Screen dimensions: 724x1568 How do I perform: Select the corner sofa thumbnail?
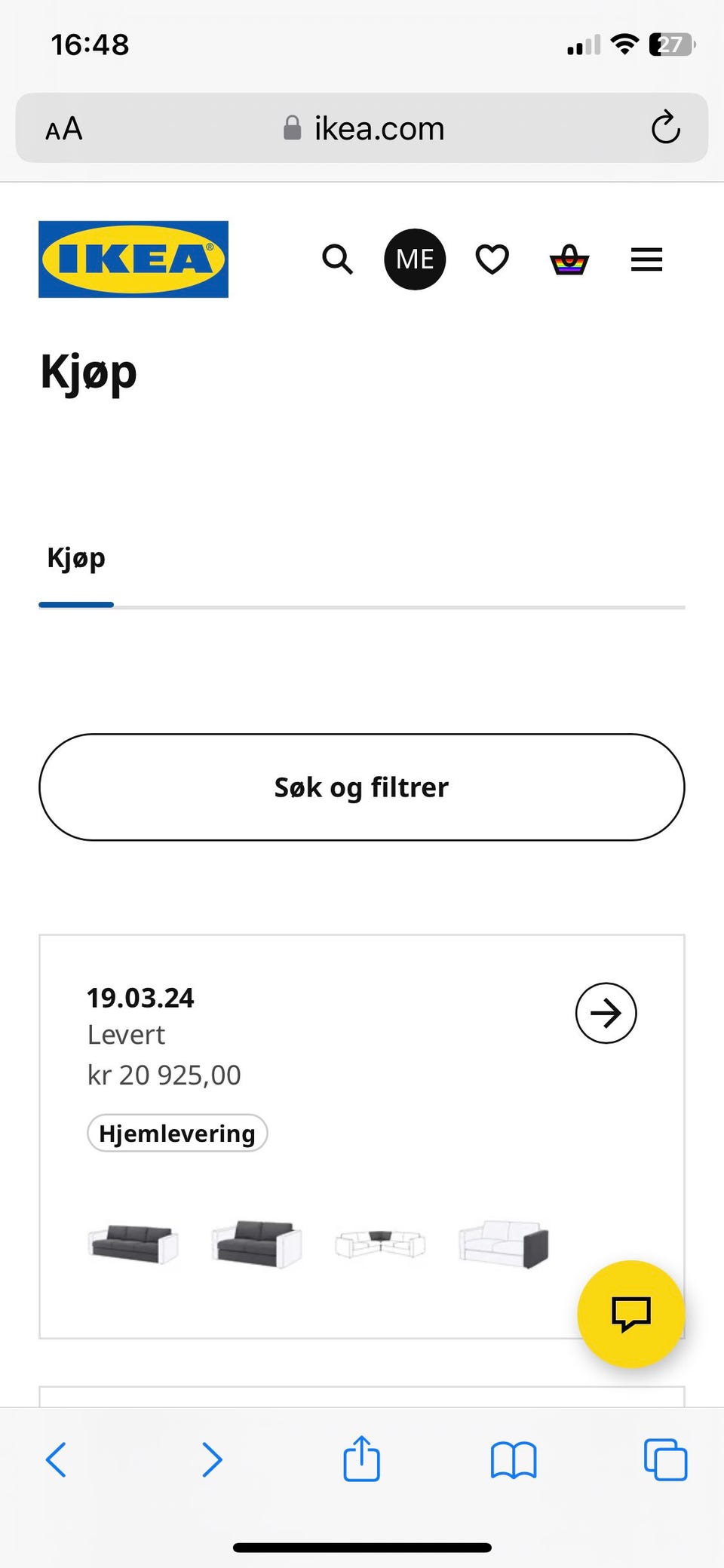tap(380, 1243)
